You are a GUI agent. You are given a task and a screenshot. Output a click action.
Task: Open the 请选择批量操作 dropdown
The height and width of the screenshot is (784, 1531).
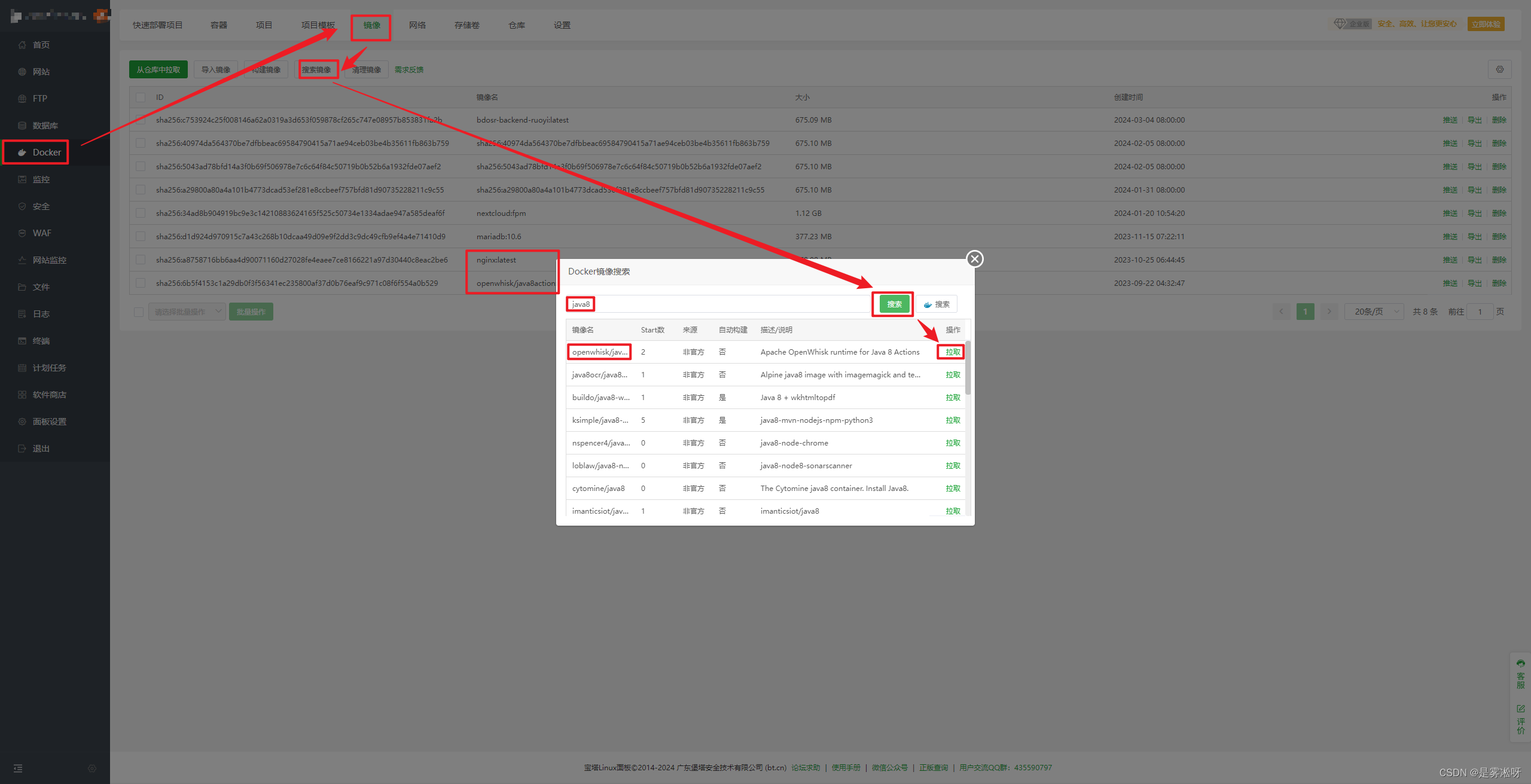(187, 312)
